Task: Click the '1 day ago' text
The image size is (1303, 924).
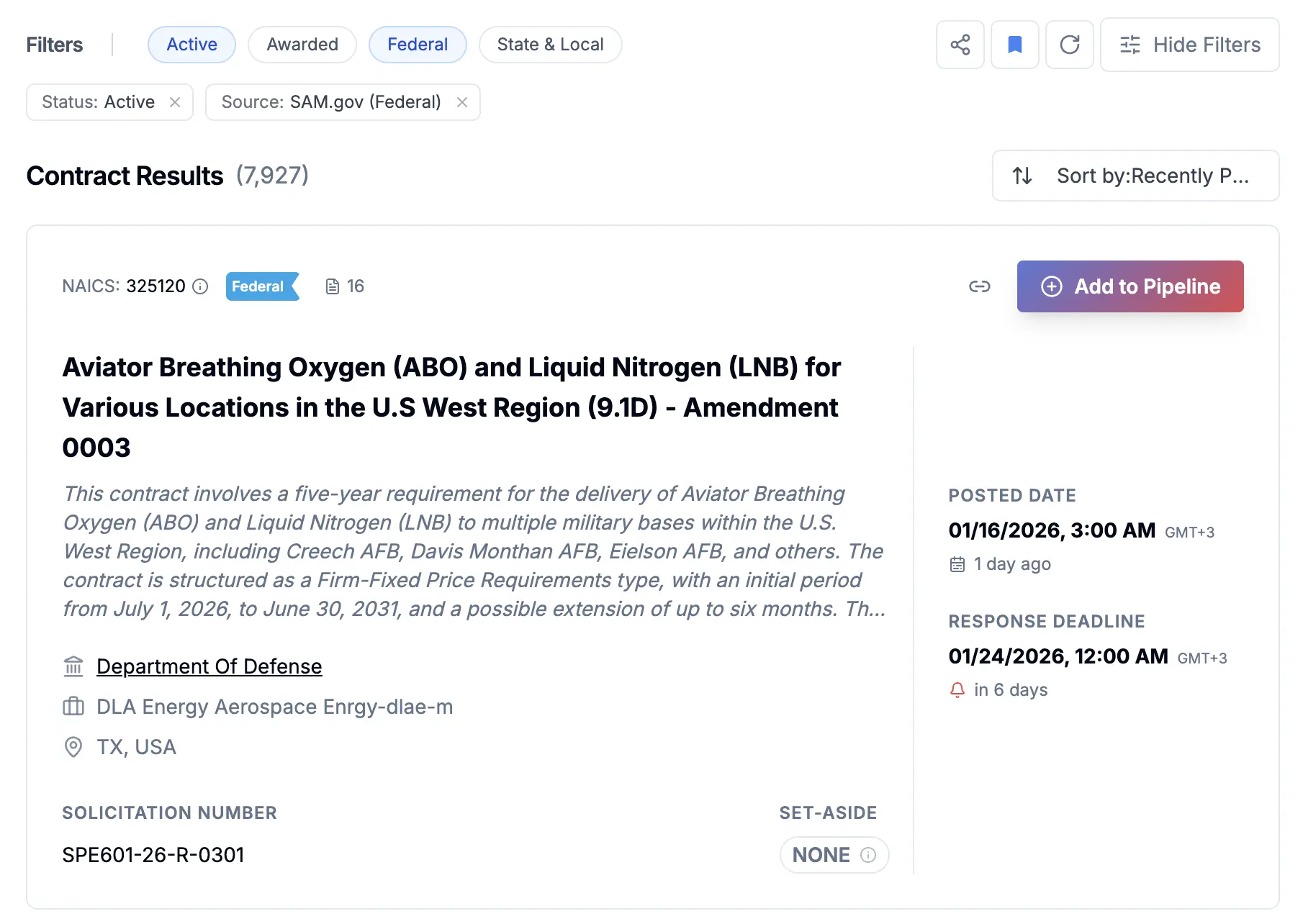Action: point(1012,564)
